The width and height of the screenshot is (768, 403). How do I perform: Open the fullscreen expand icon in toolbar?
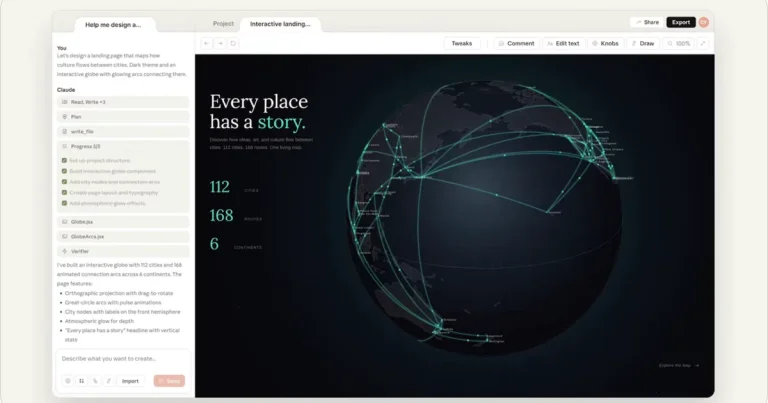tap(703, 44)
